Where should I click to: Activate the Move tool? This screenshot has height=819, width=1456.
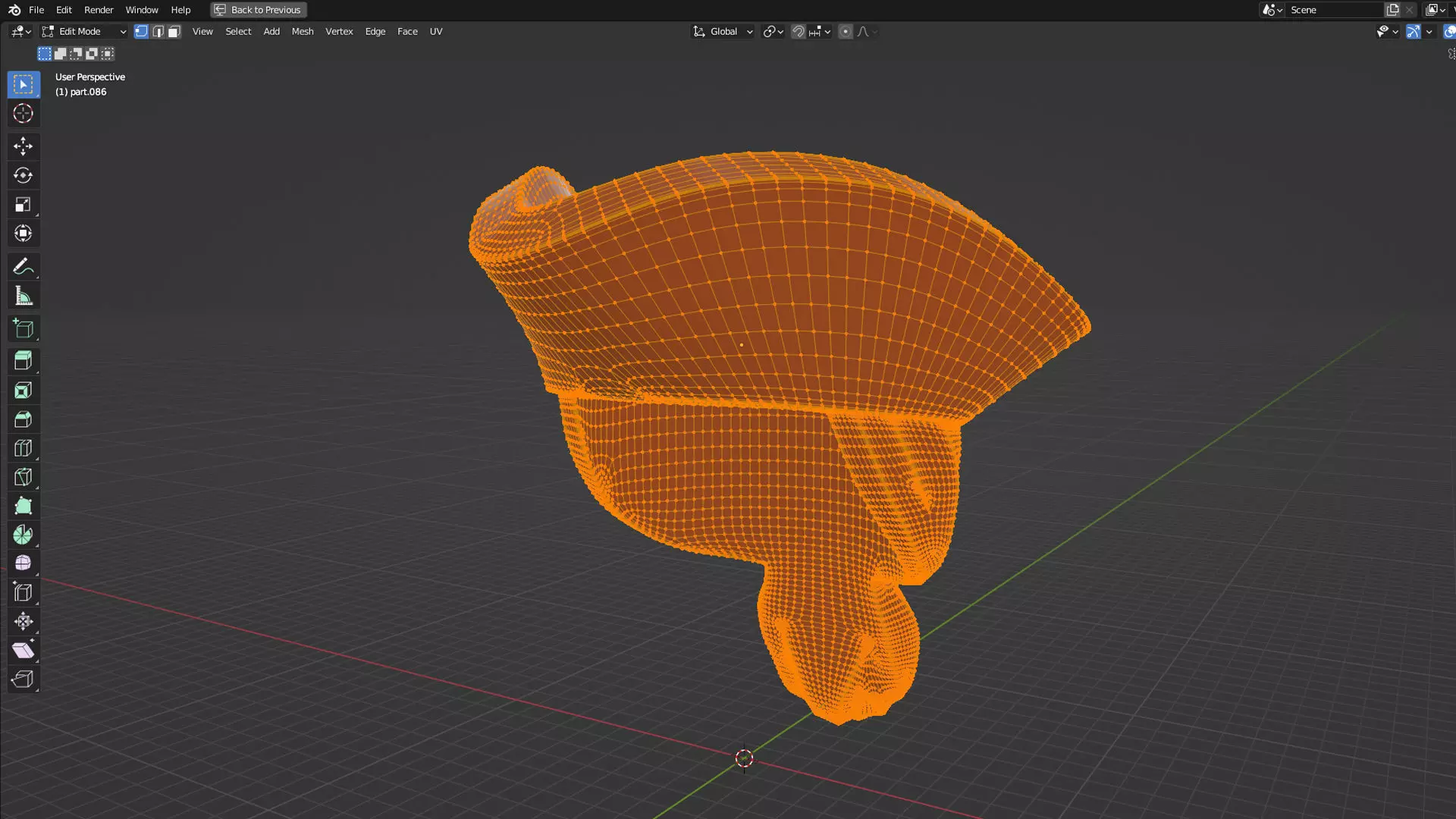(x=23, y=146)
